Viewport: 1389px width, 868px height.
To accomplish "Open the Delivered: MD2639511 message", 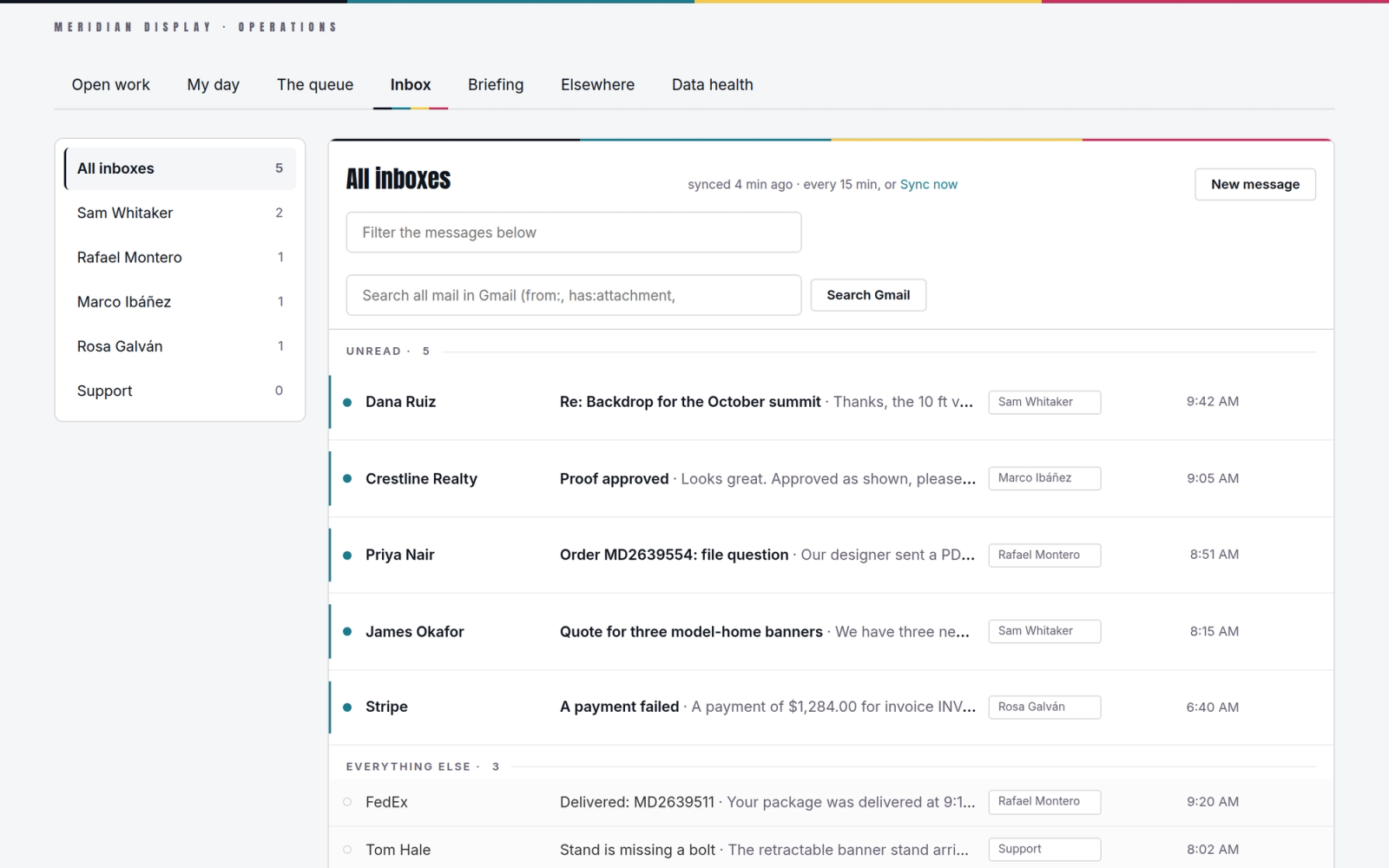I will click(637, 802).
